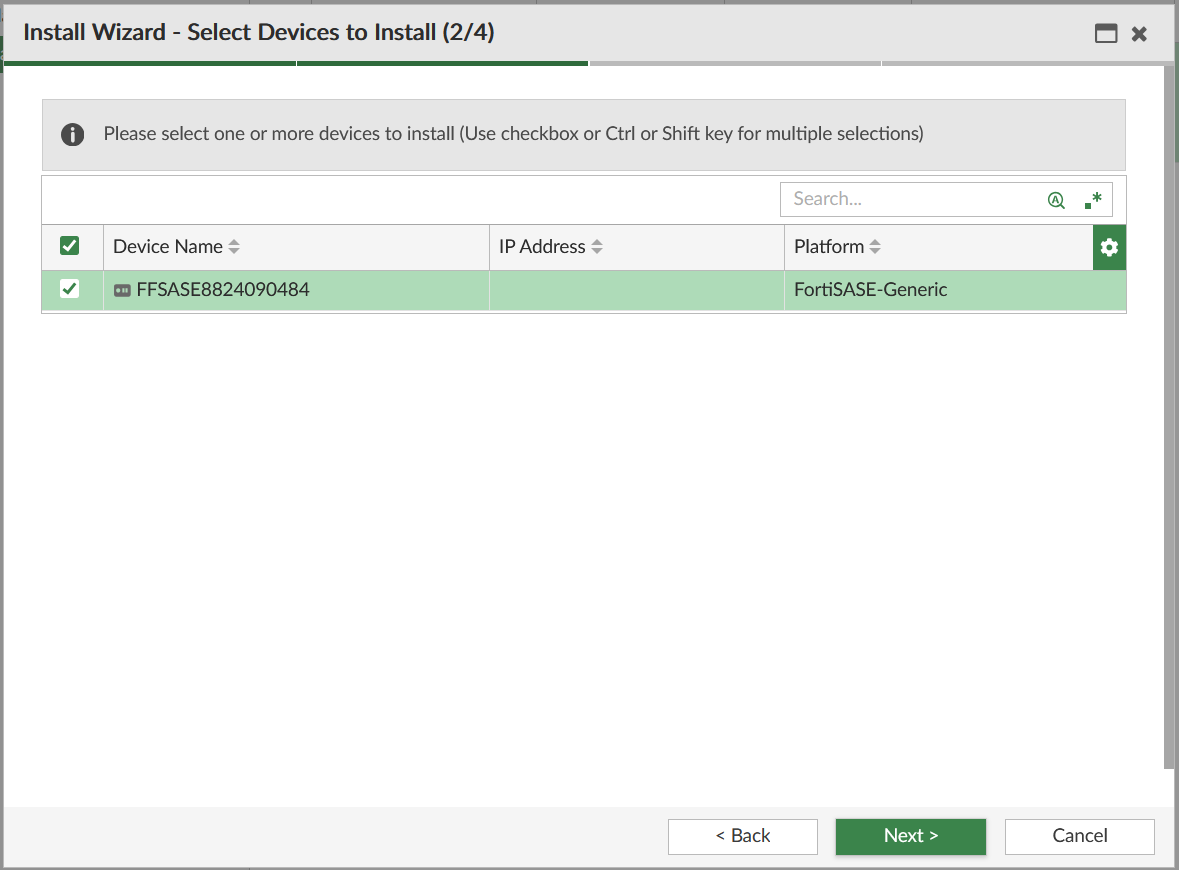The image size is (1179, 870).
Task: Open the column settings gear icon
Action: [1109, 247]
